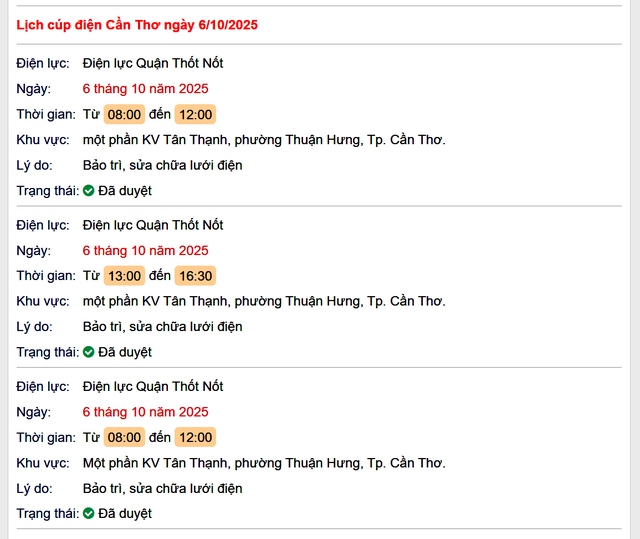640x539 pixels.
Task: Select the red date in the second entry
Action: pyautogui.click(x=145, y=250)
